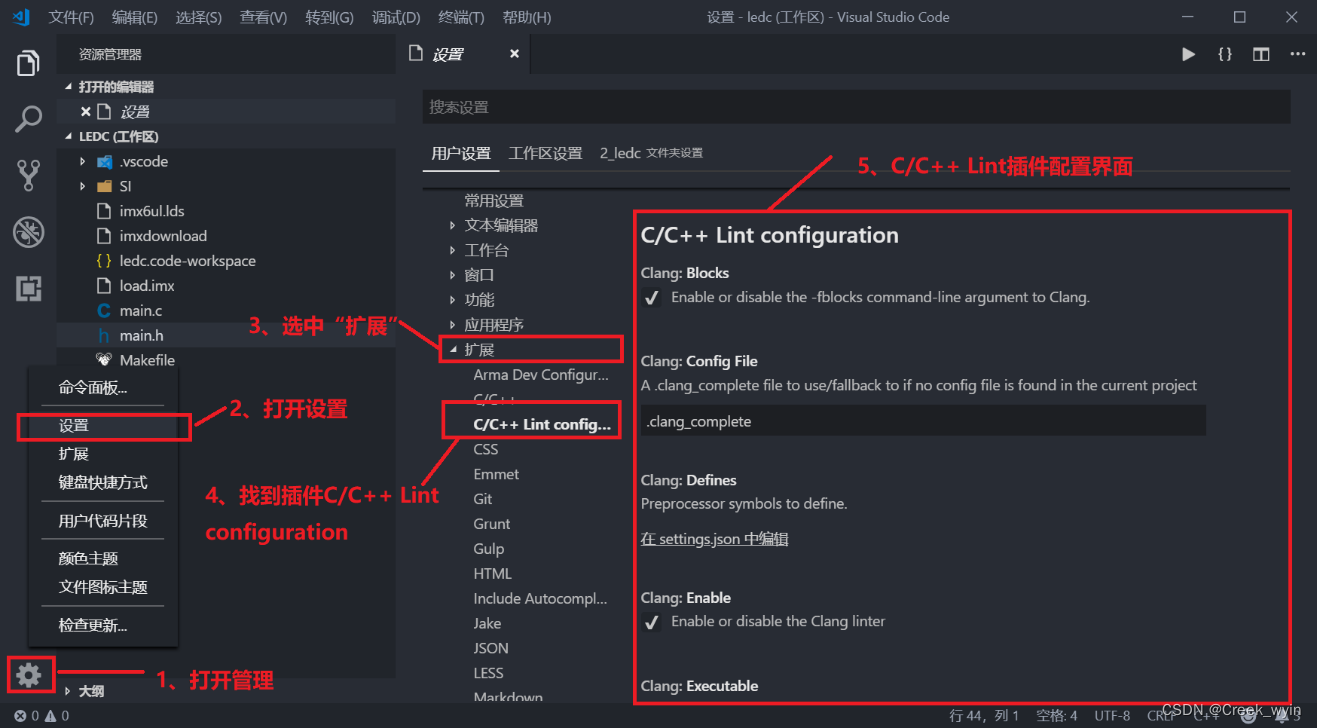Image resolution: width=1317 pixels, height=728 pixels.
Task: Click the Run button in the editor toolbar
Action: point(1188,54)
